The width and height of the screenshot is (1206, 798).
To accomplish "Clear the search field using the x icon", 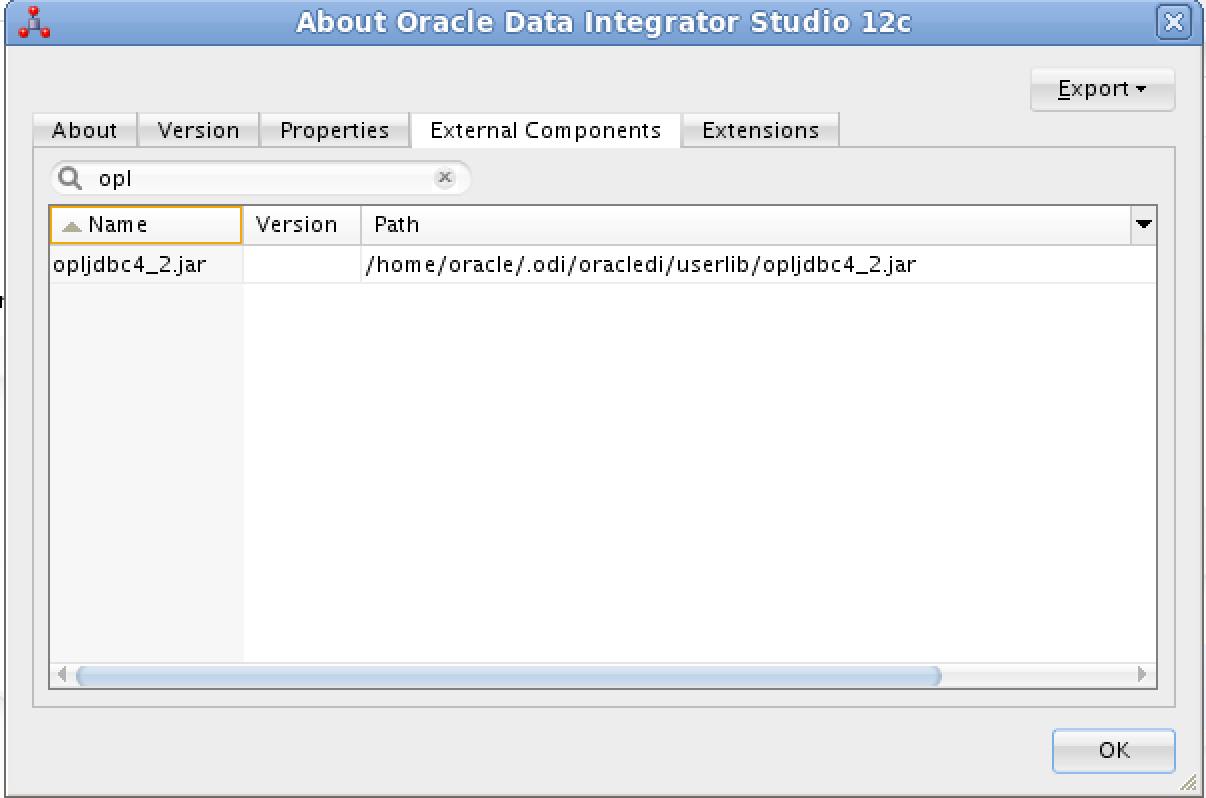I will click(444, 177).
